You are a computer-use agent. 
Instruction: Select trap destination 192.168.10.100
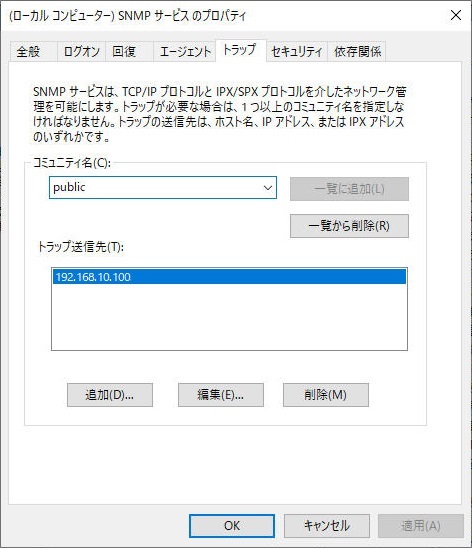(x=229, y=277)
